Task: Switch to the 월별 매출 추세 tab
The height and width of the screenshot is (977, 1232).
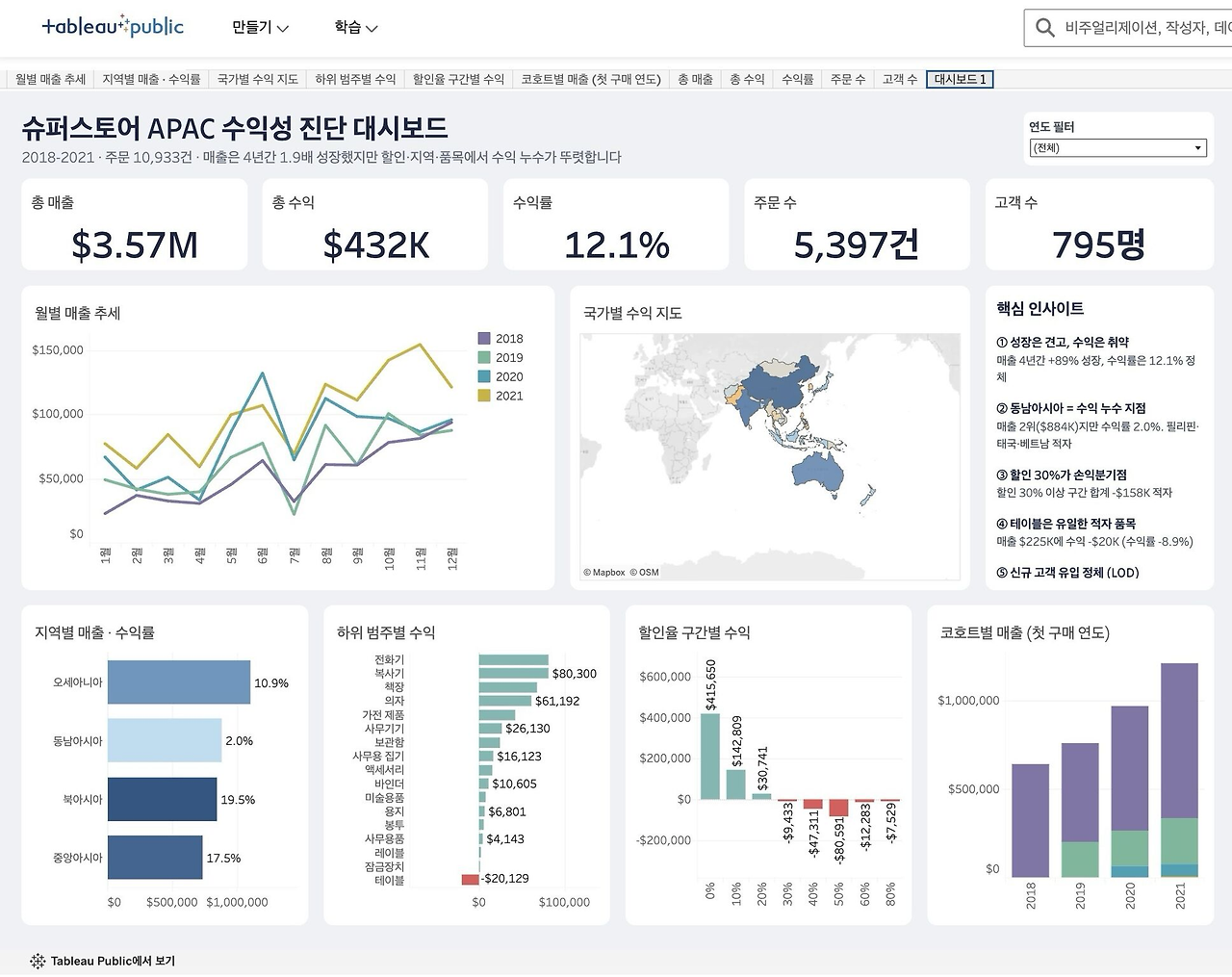Action: coord(51,79)
